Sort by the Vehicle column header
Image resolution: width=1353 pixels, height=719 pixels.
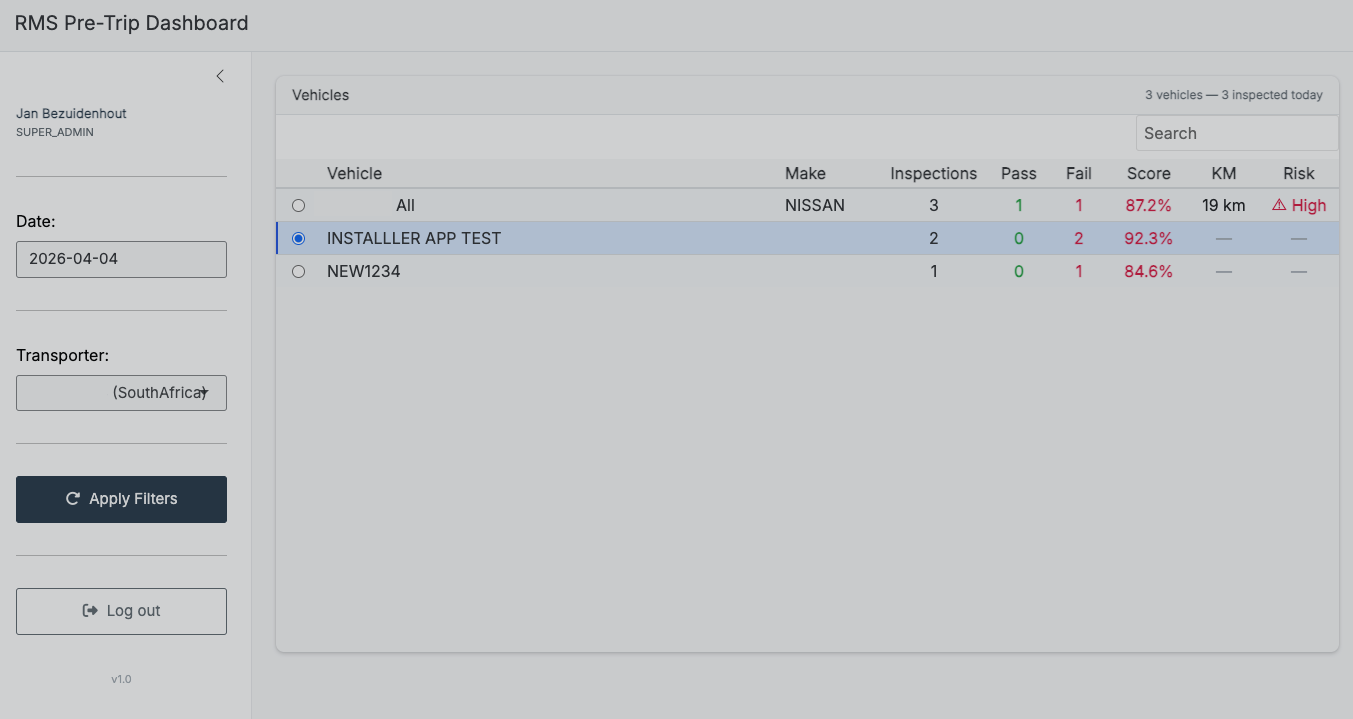(x=354, y=174)
